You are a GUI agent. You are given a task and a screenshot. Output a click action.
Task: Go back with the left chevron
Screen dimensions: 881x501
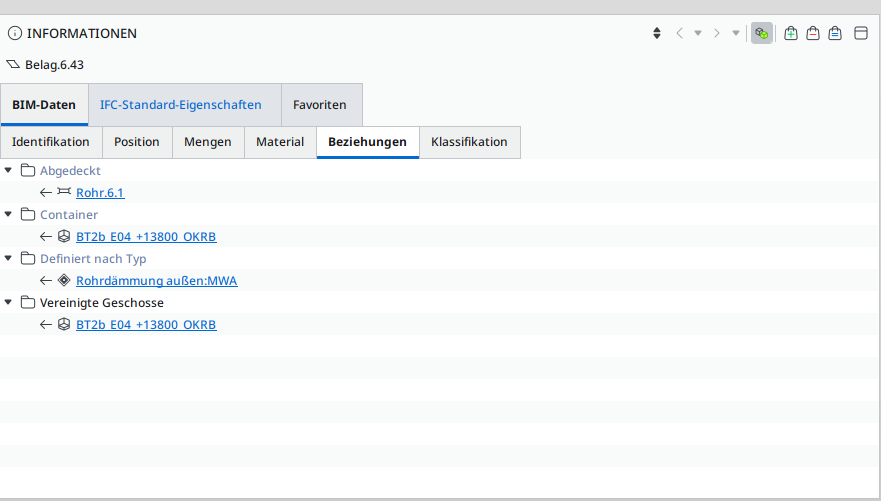[x=679, y=33]
